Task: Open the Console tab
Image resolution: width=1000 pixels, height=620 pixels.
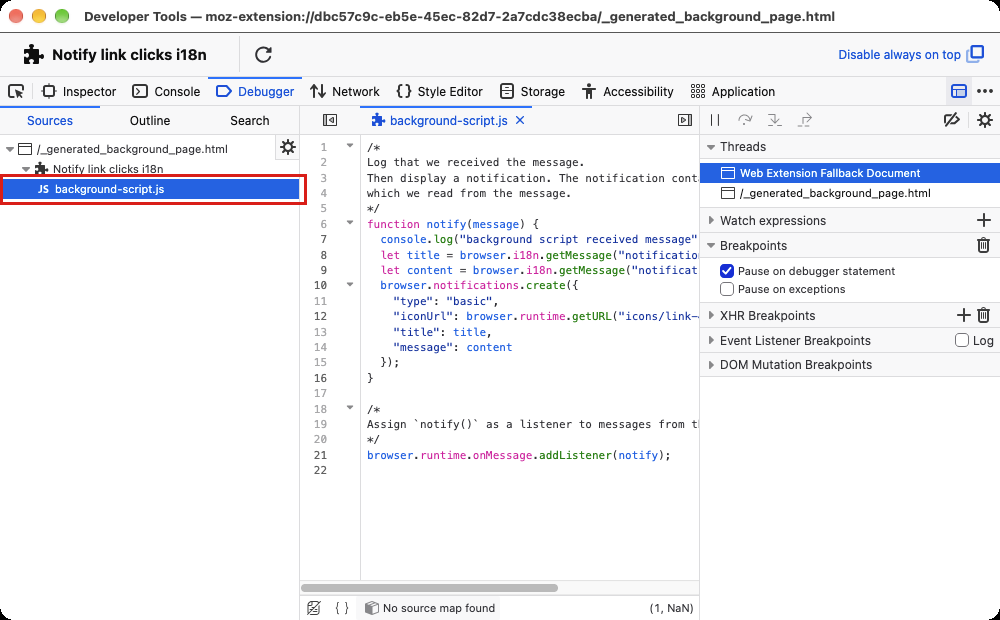Action: (x=166, y=91)
